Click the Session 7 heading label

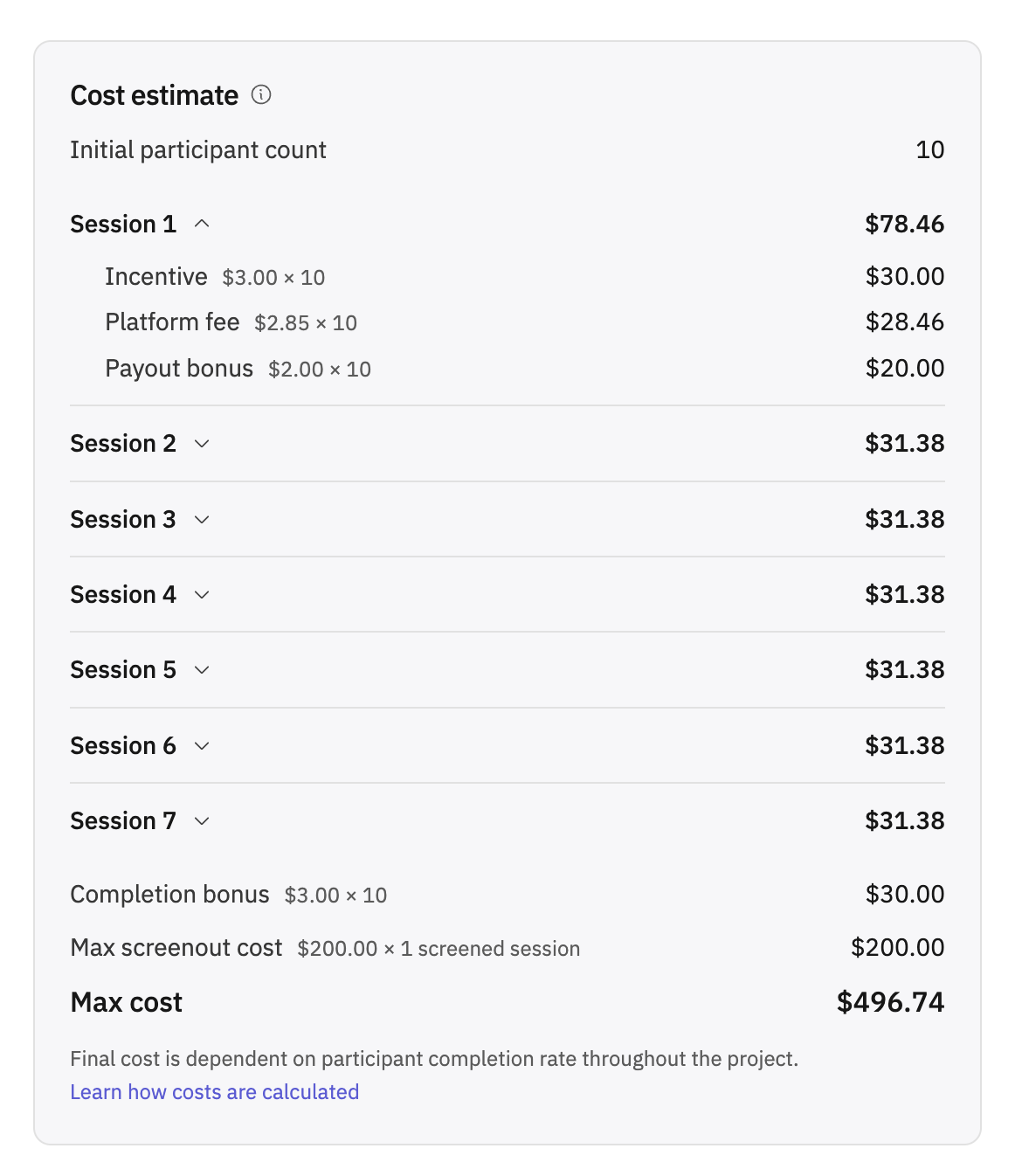pyautogui.click(x=123, y=821)
